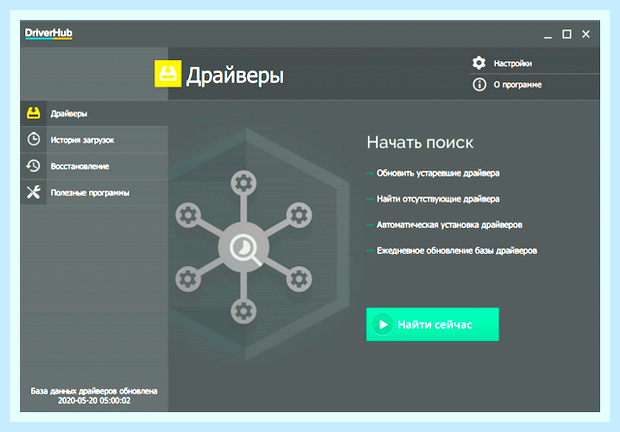
Task: Open История загрузок section
Action: 94,140
